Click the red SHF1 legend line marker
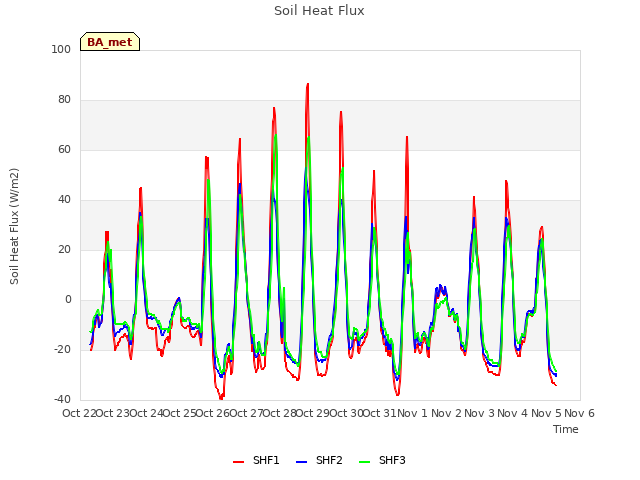This screenshot has height=480, width=640. coord(238,462)
